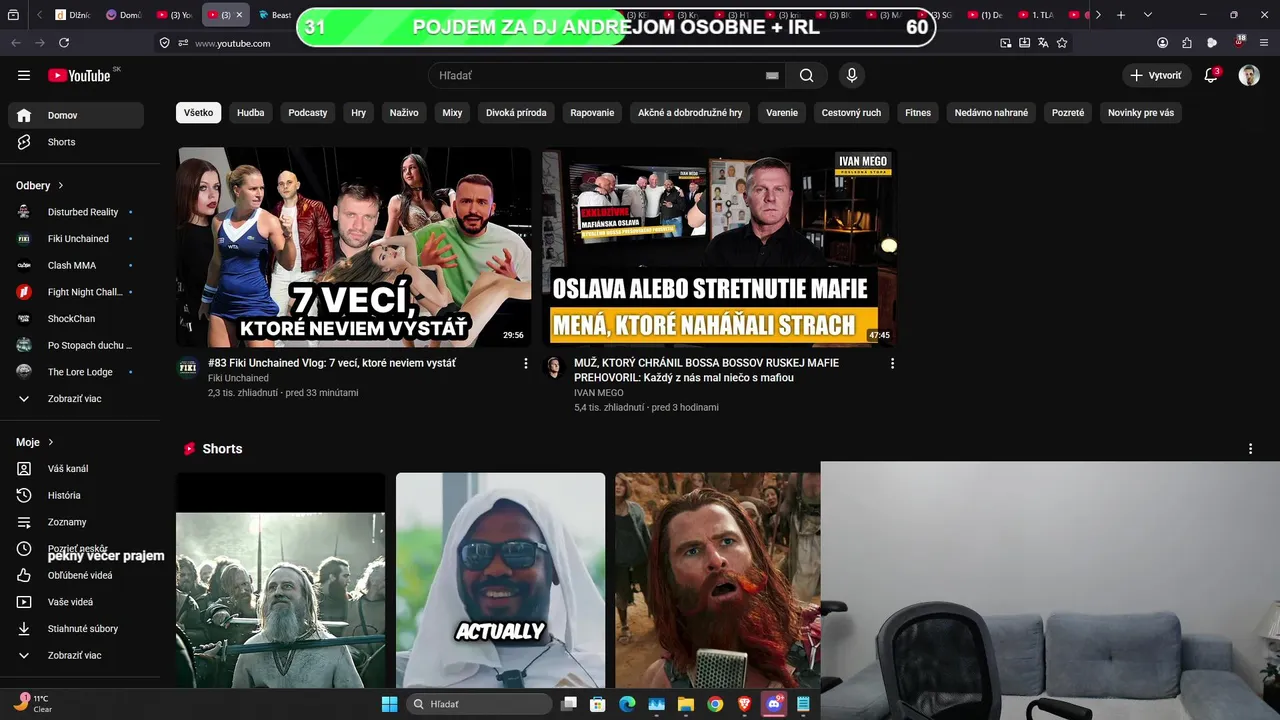Go to Domov in sidebar
This screenshot has height=720, width=1280.
point(76,116)
